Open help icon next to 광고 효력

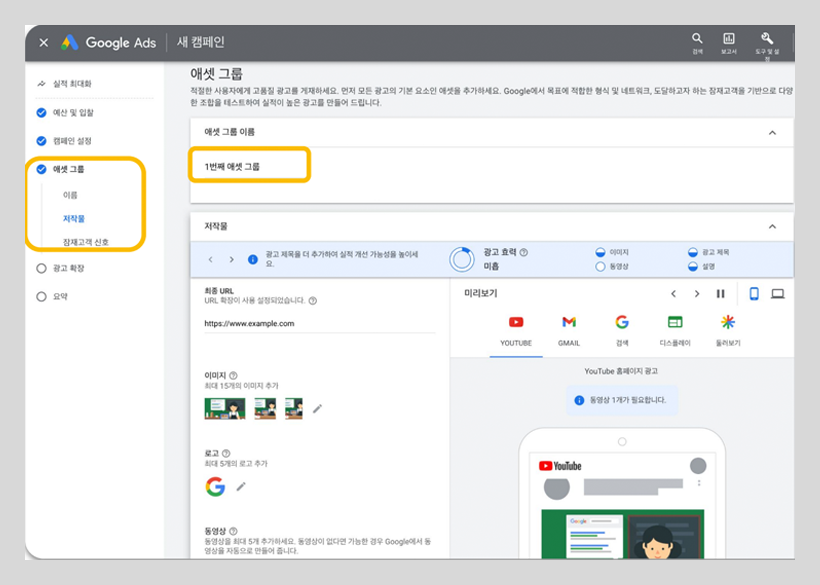pos(524,252)
